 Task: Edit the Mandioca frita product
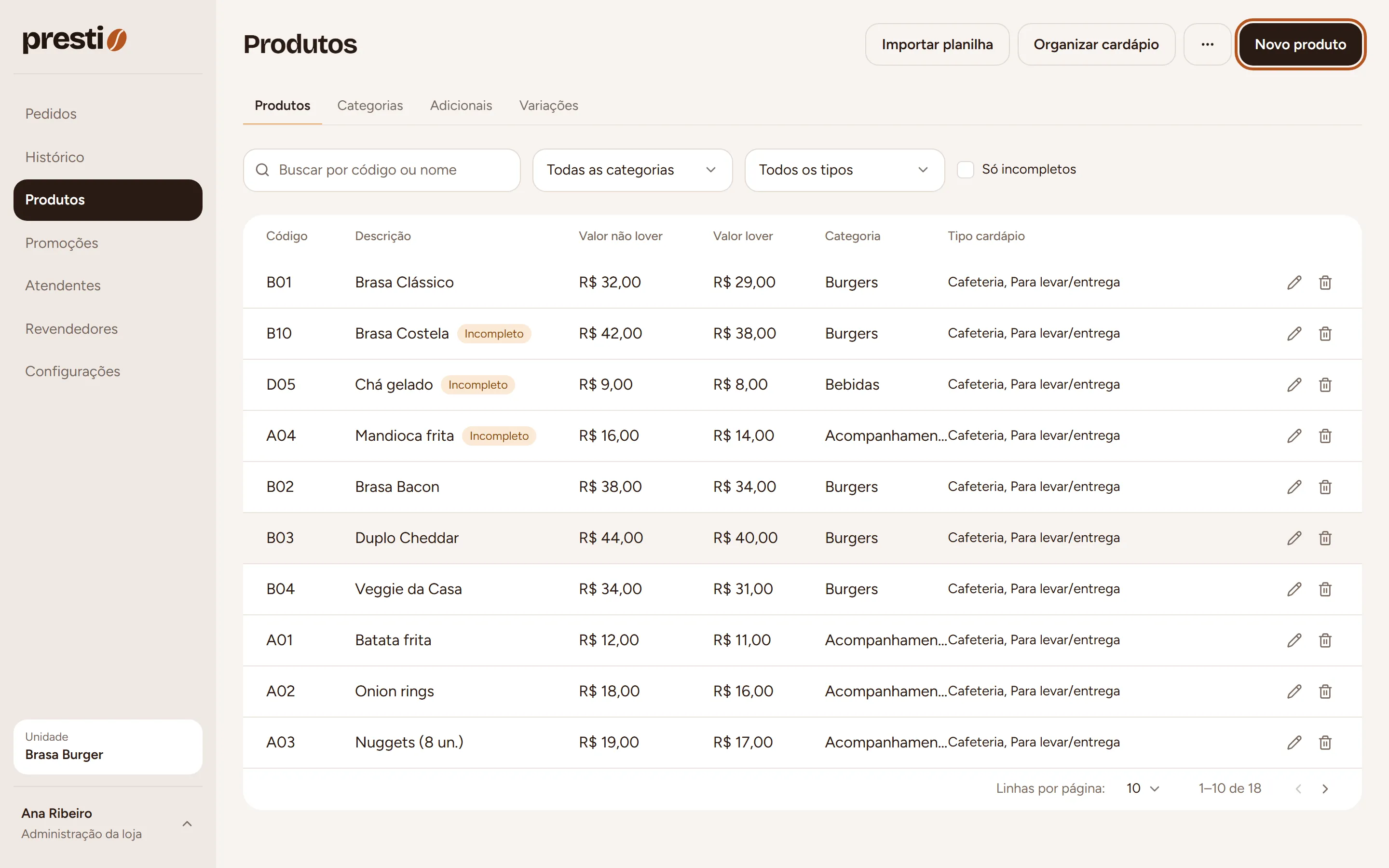1294,436
